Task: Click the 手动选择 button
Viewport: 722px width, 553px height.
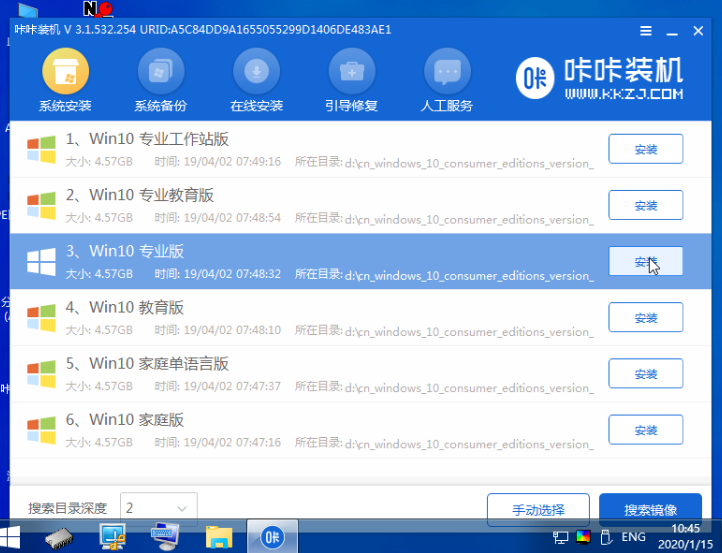Action: (538, 509)
